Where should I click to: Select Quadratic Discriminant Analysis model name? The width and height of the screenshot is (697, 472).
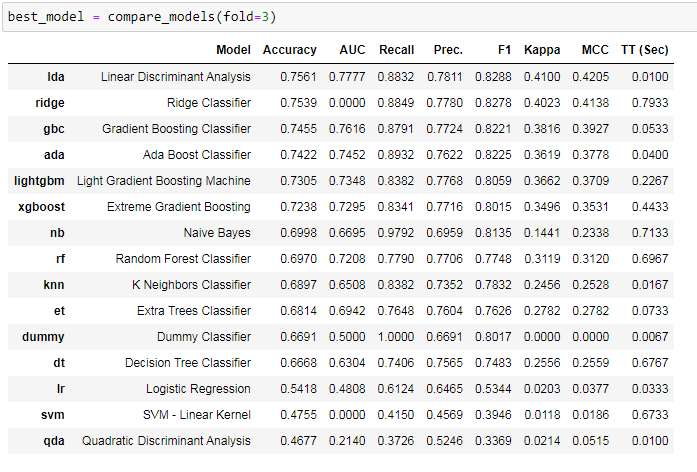click(166, 441)
